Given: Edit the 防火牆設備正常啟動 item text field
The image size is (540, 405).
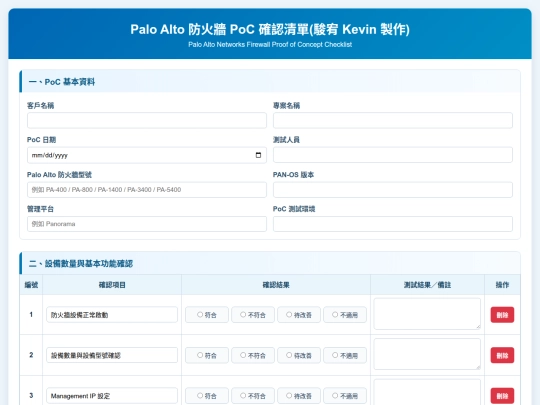Looking at the screenshot, I should coord(112,315).
